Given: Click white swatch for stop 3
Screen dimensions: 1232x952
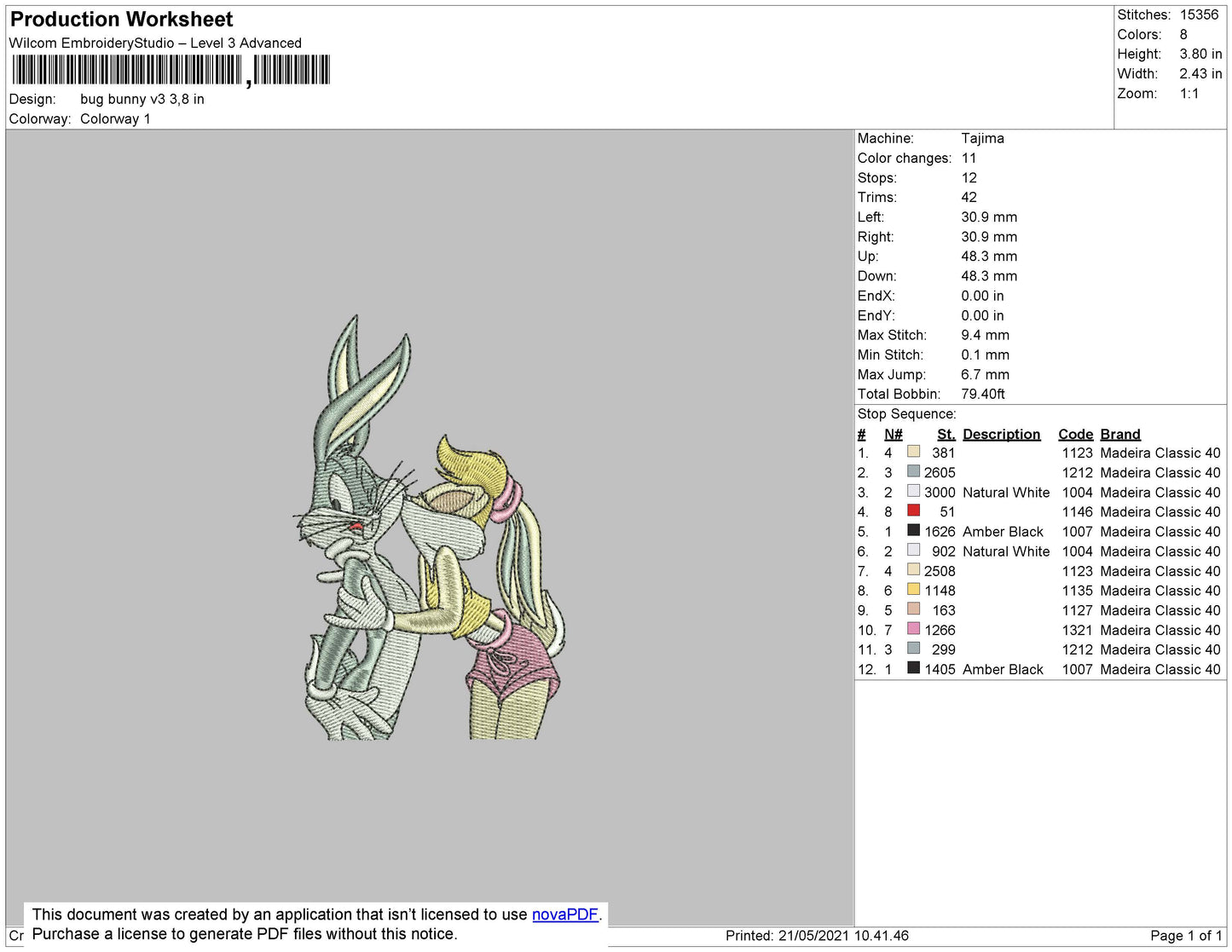Looking at the screenshot, I should coord(914,491).
